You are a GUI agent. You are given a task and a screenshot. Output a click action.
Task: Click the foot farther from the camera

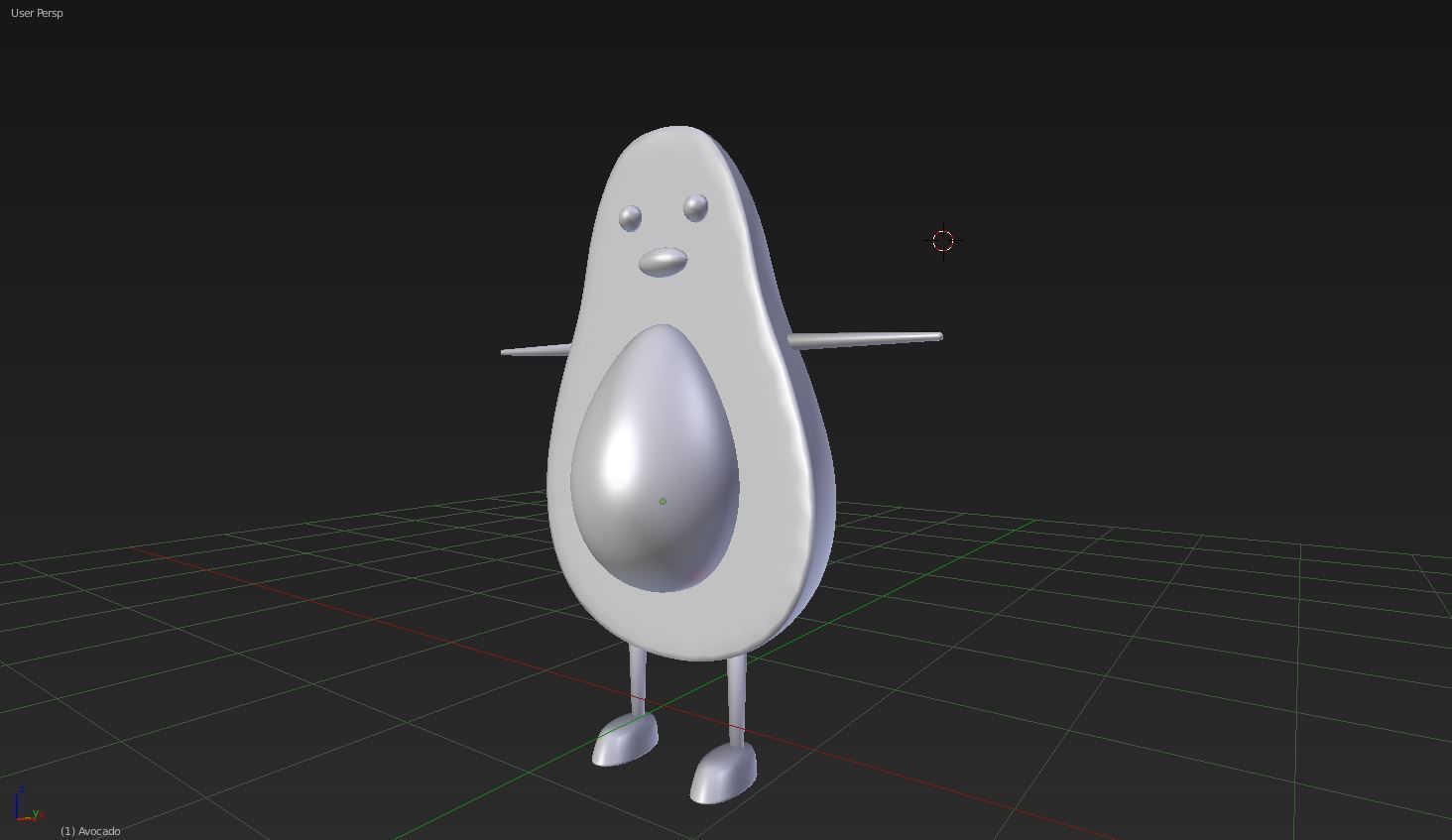click(625, 739)
